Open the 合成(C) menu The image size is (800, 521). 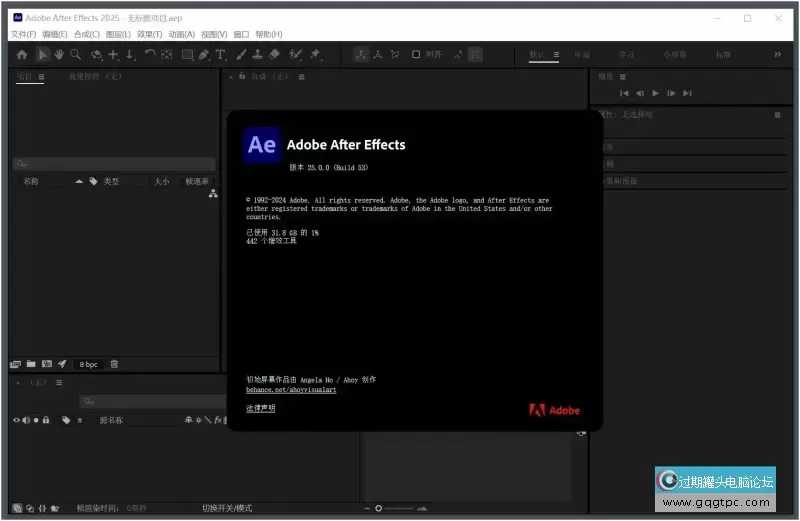[86, 34]
